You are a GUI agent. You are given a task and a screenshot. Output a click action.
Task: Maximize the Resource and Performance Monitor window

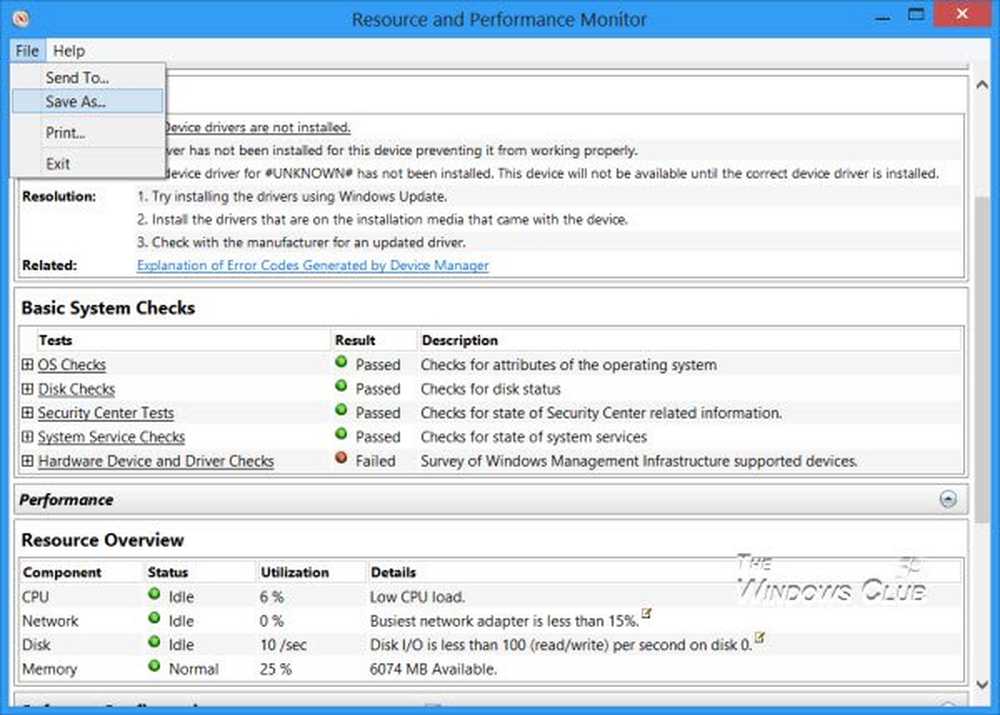click(916, 15)
